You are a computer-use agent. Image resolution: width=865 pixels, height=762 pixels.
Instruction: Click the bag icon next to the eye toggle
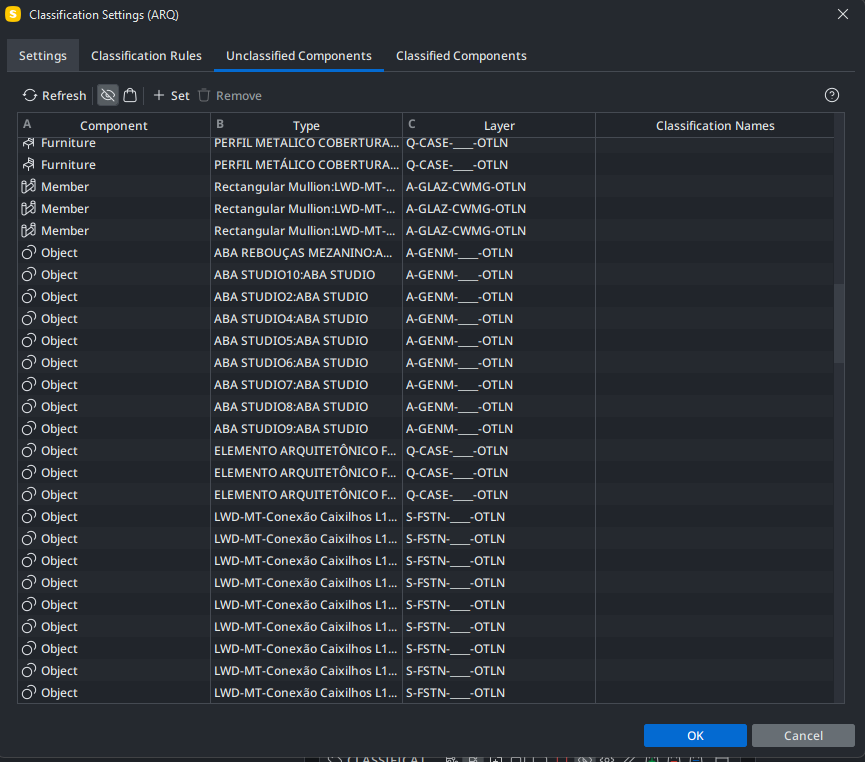pyautogui.click(x=130, y=95)
